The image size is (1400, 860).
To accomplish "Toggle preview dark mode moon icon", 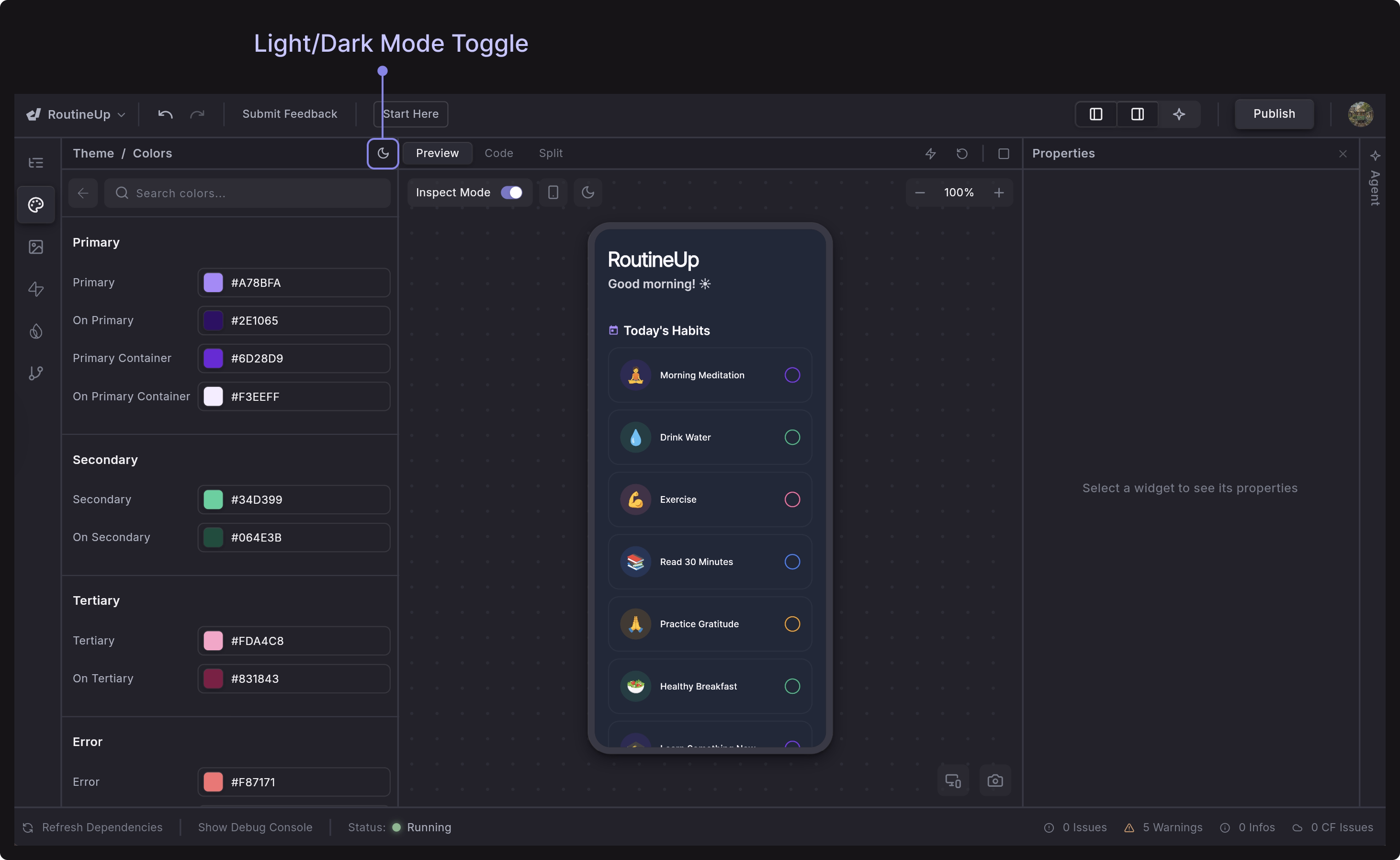I will (588, 192).
